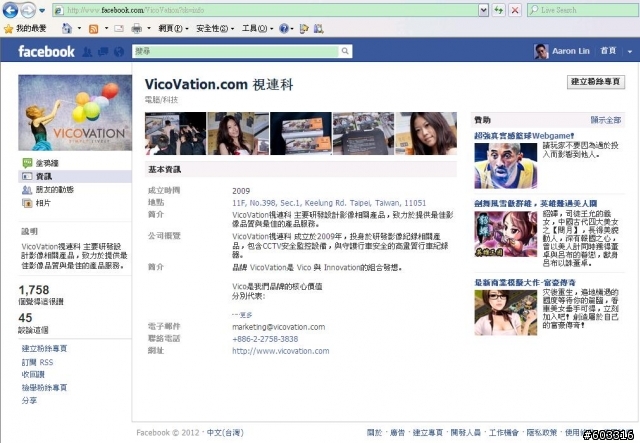Go to 首頁 home link
This screenshot has height=443, width=640.
(x=608, y=51)
